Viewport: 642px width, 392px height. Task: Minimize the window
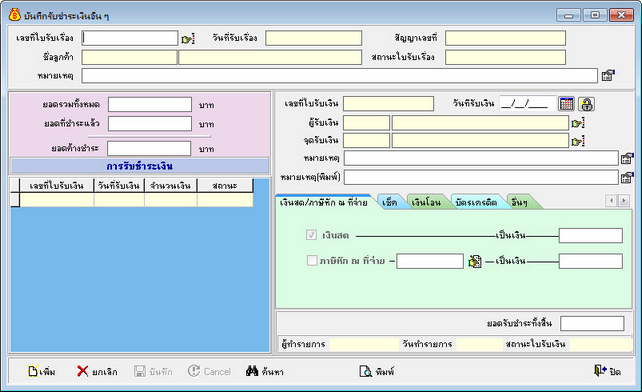(x=568, y=15)
